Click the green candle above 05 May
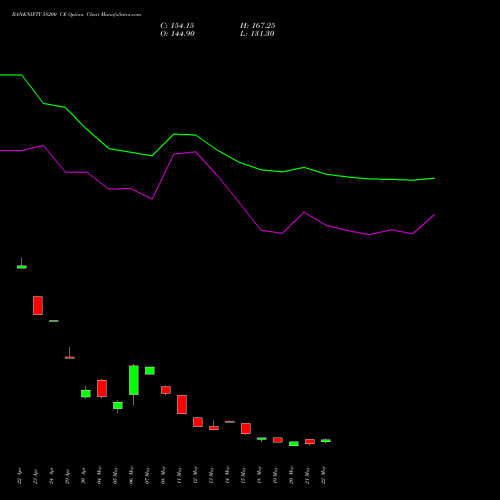Viewport: 500px width, 500px height. [x=118, y=405]
